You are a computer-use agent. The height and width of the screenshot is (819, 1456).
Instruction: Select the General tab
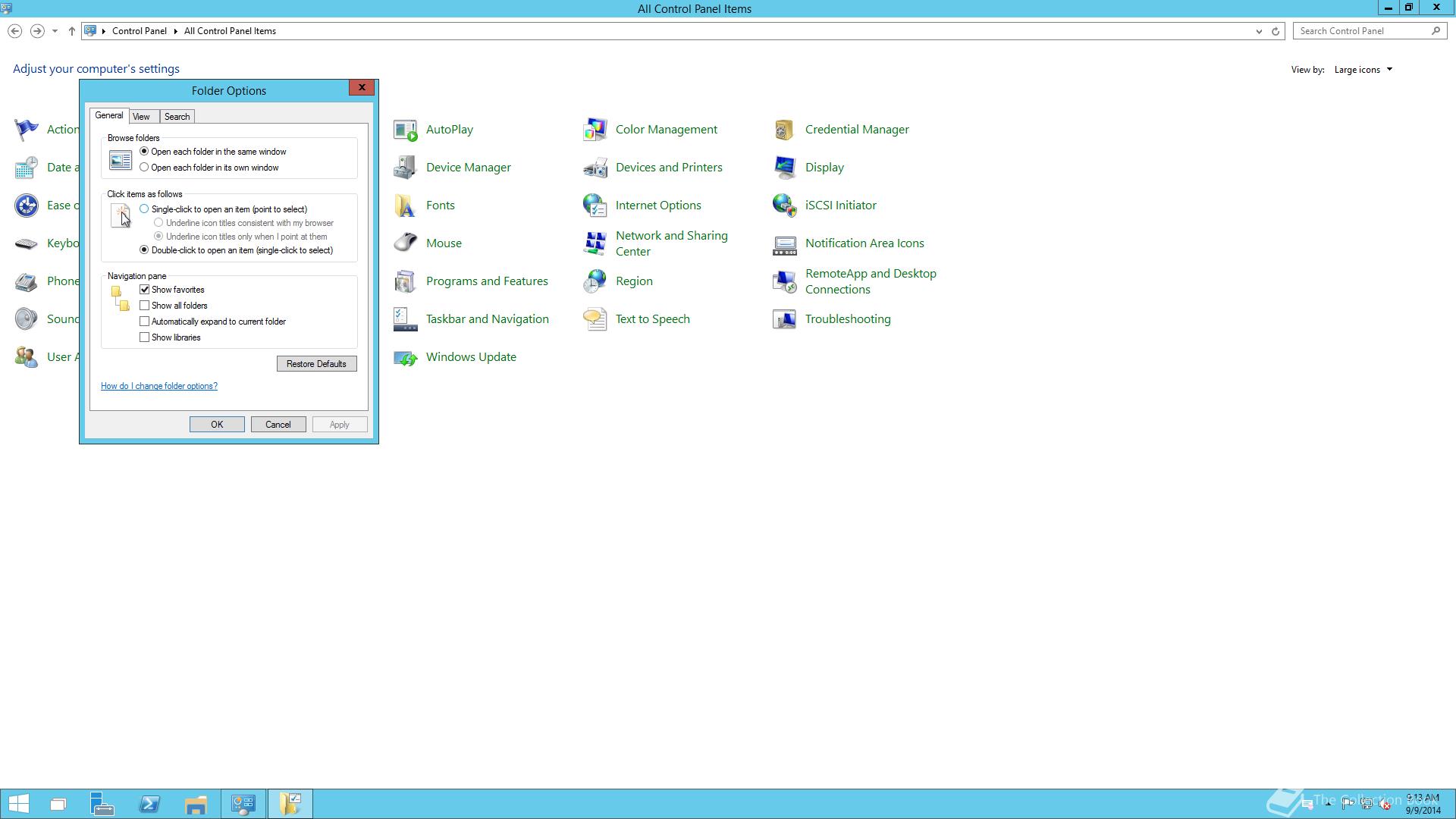click(109, 115)
